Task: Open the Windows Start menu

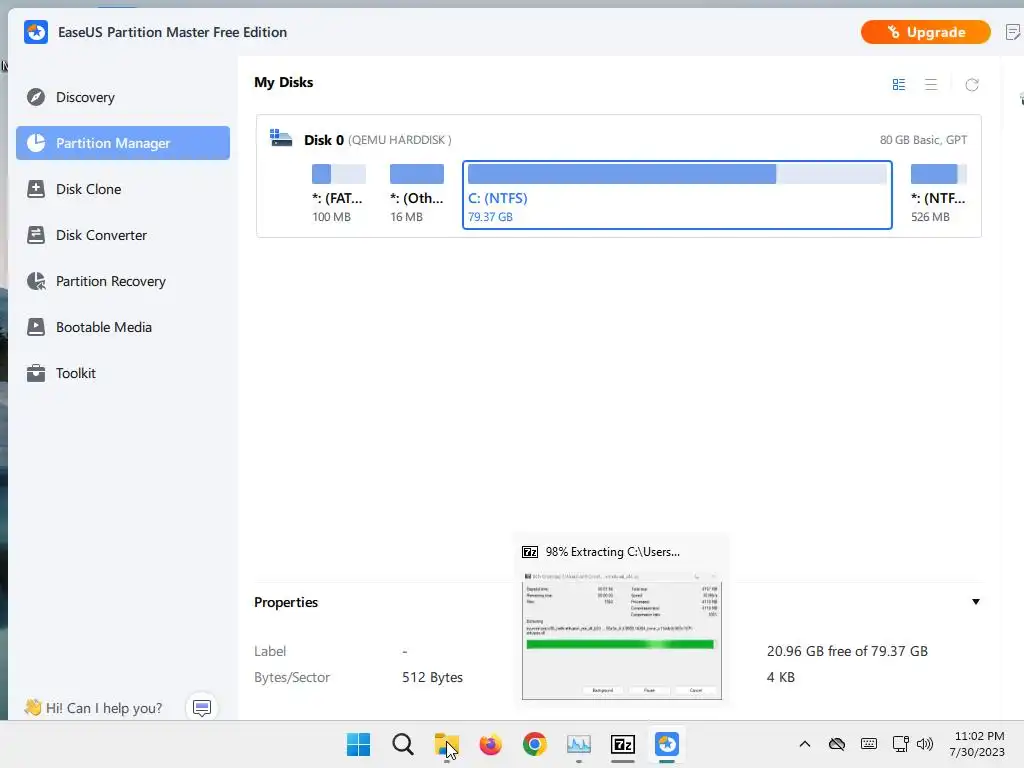Action: pyautogui.click(x=359, y=744)
